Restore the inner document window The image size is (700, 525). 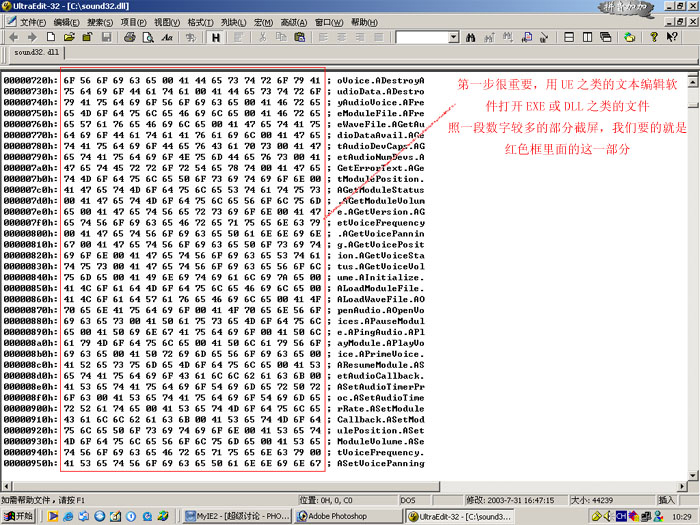click(x=680, y=21)
